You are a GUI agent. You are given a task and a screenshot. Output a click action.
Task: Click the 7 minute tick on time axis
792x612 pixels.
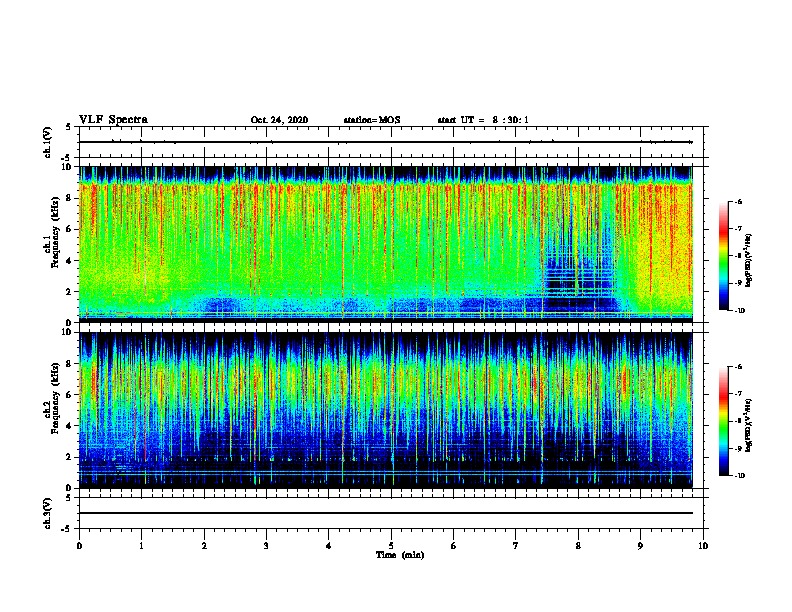click(516, 546)
